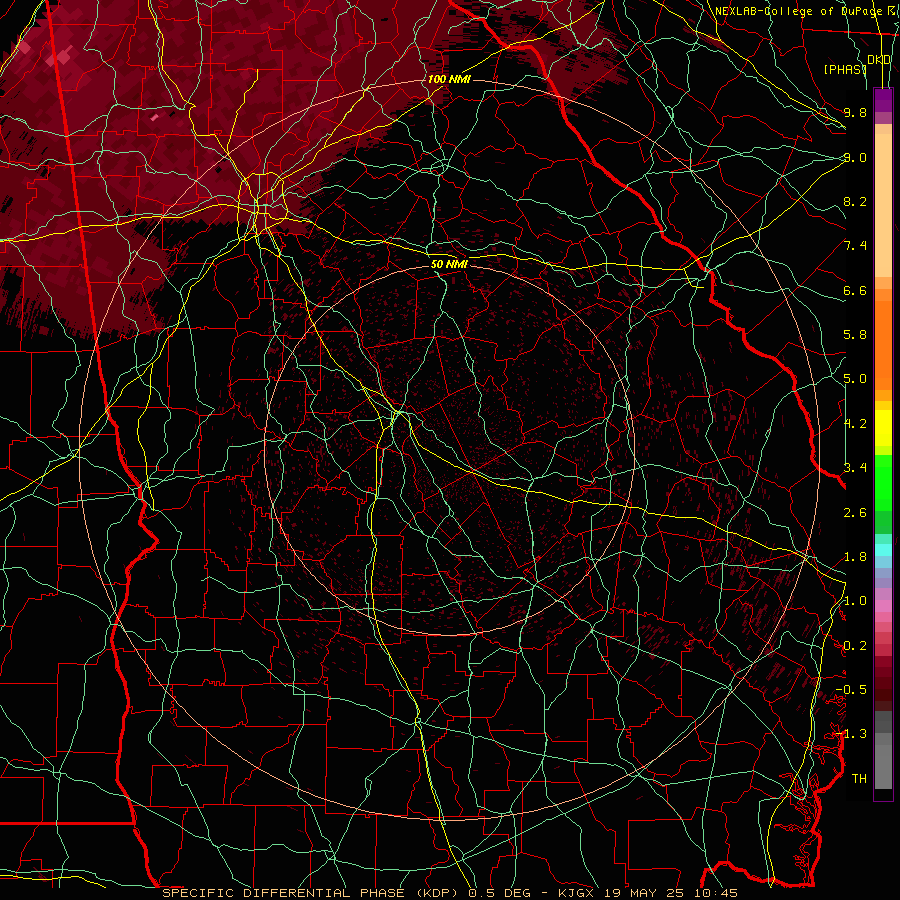This screenshot has width=900, height=900.
Task: Click the NEXLAB-College of DuPage credit text
Action: (798, 11)
